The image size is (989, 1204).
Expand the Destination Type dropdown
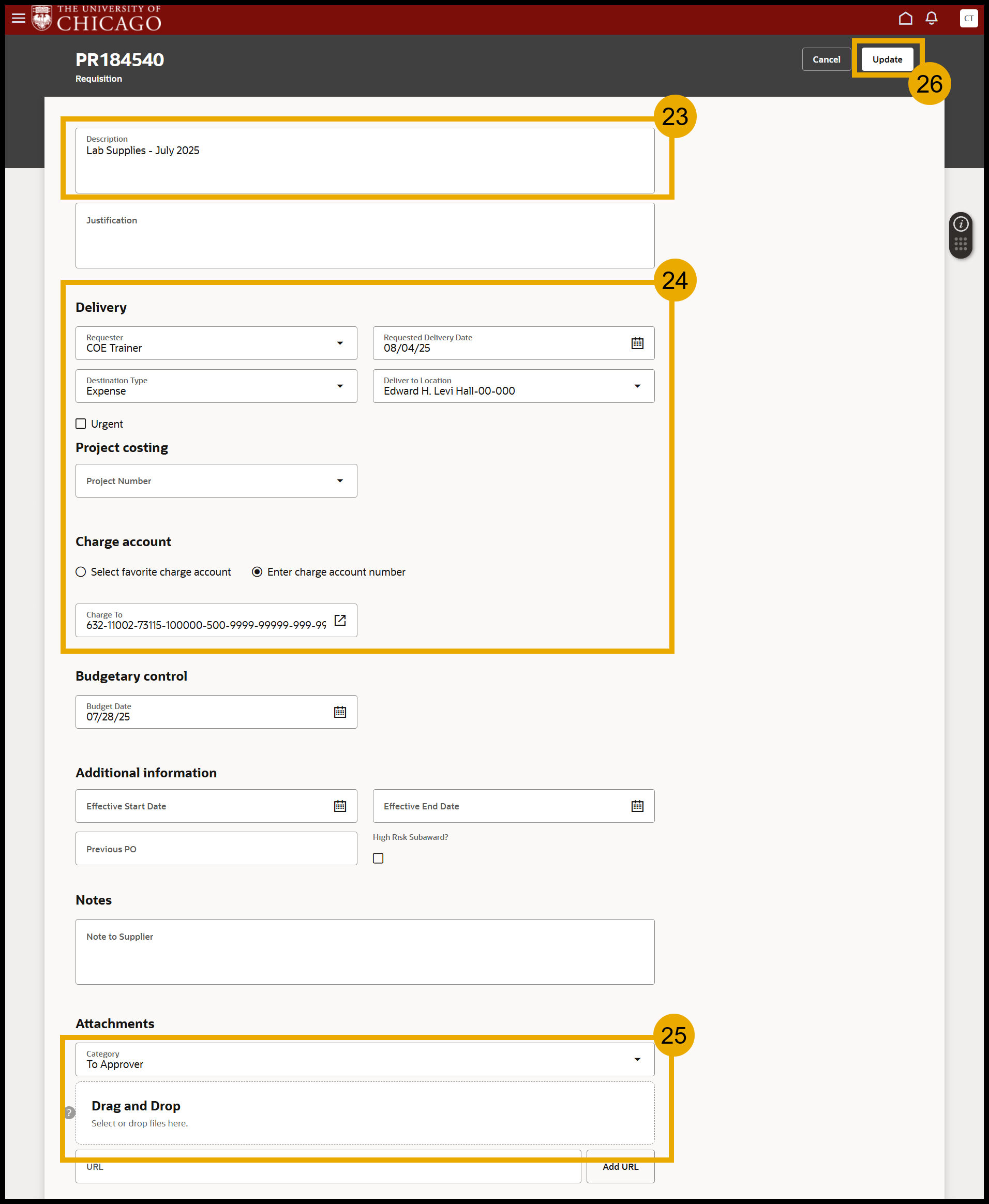pos(340,386)
